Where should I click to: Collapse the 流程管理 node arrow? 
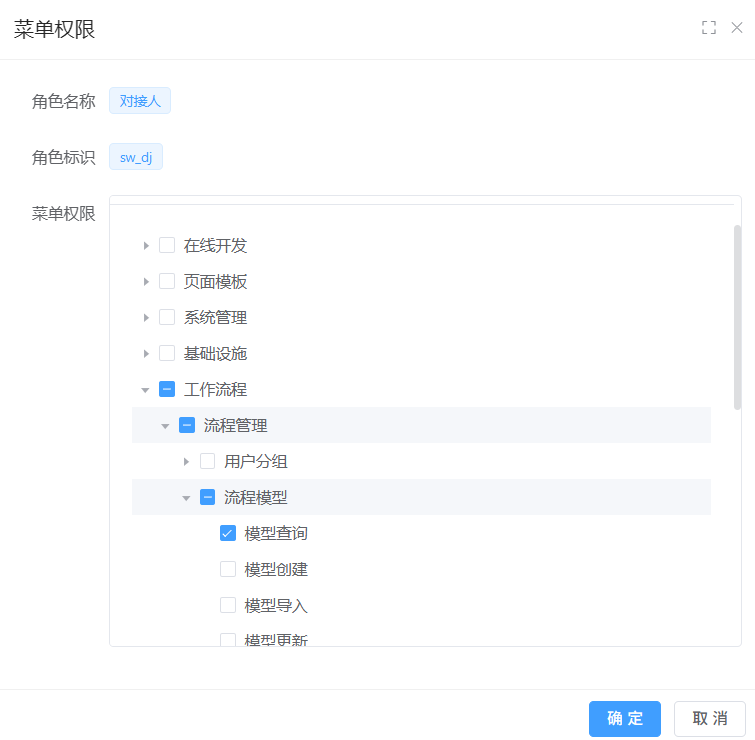tap(166, 426)
